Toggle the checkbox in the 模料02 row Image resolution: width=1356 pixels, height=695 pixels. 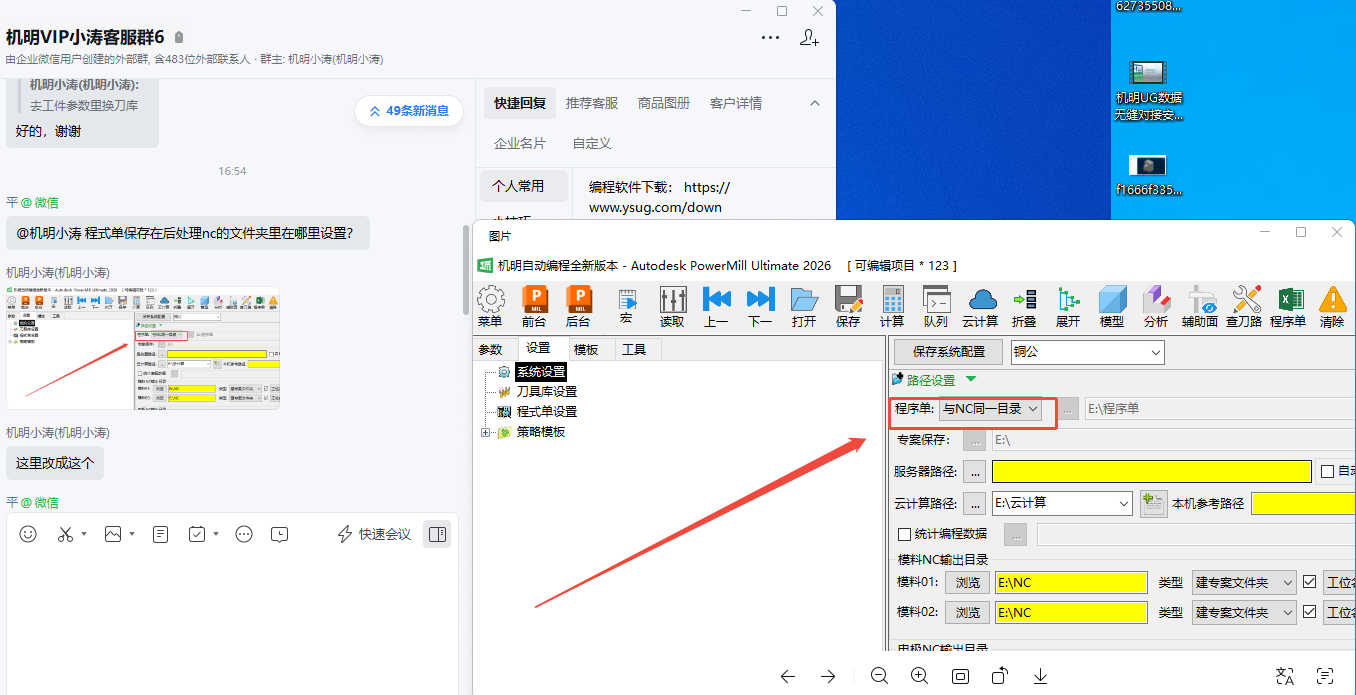pos(1310,612)
